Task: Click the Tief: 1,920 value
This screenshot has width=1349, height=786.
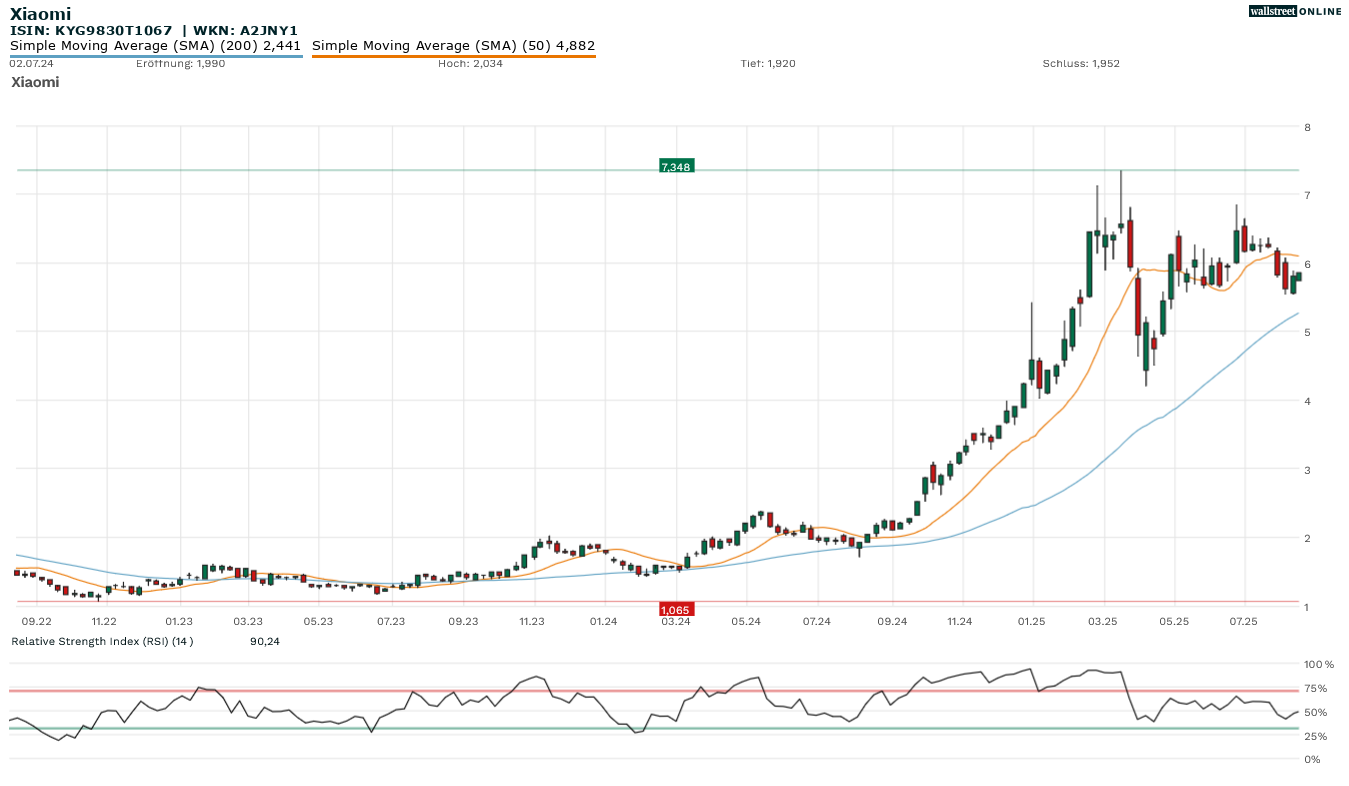Action: point(768,63)
